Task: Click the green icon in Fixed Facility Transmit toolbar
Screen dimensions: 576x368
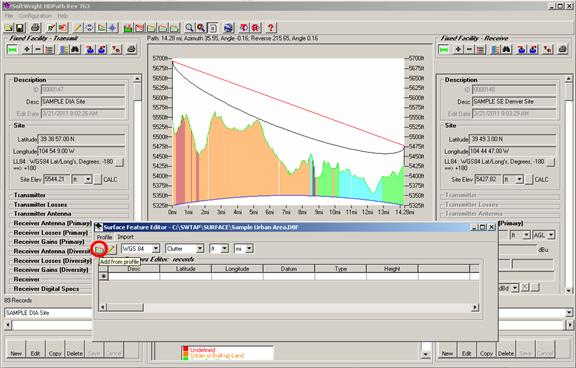Action: [x=12, y=49]
